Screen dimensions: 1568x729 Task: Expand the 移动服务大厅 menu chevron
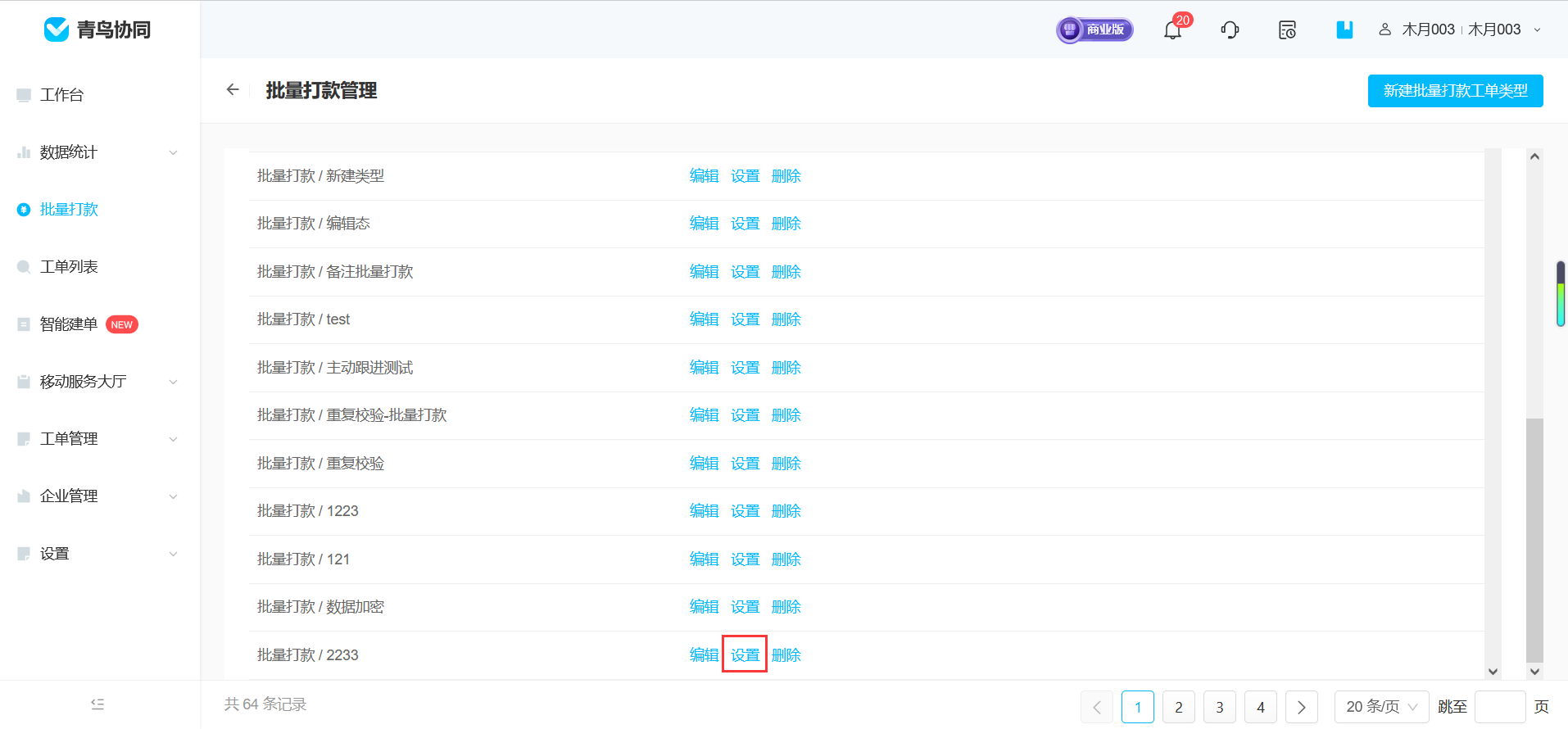point(173,382)
